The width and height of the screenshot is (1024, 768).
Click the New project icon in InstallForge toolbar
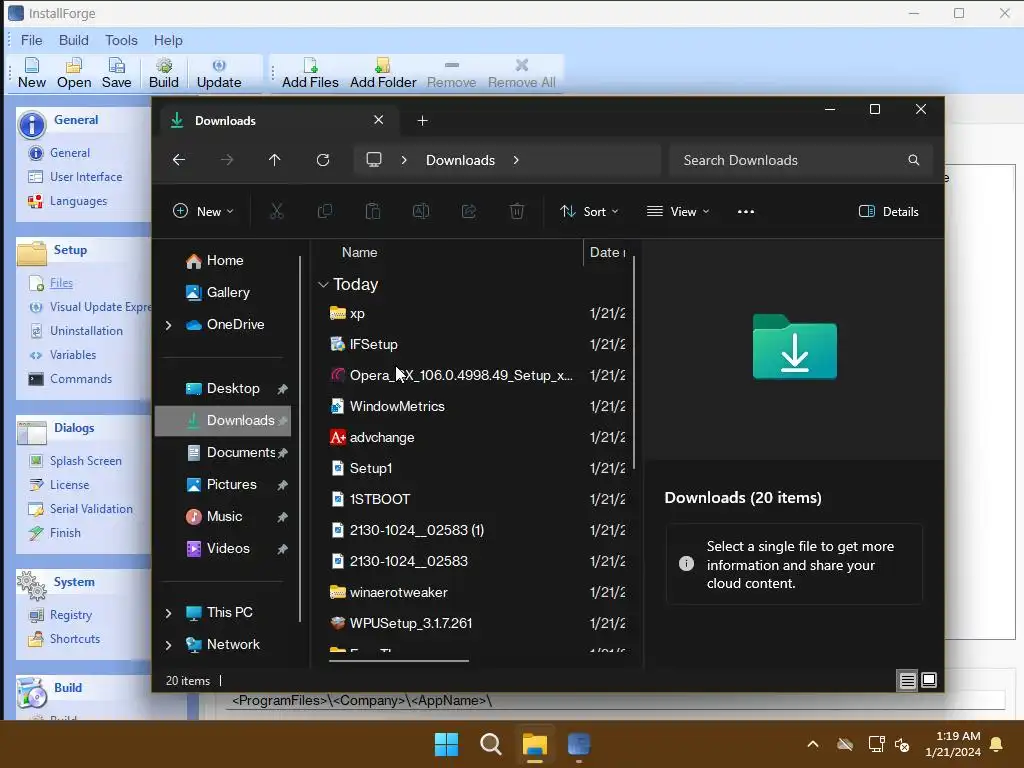coord(31,72)
